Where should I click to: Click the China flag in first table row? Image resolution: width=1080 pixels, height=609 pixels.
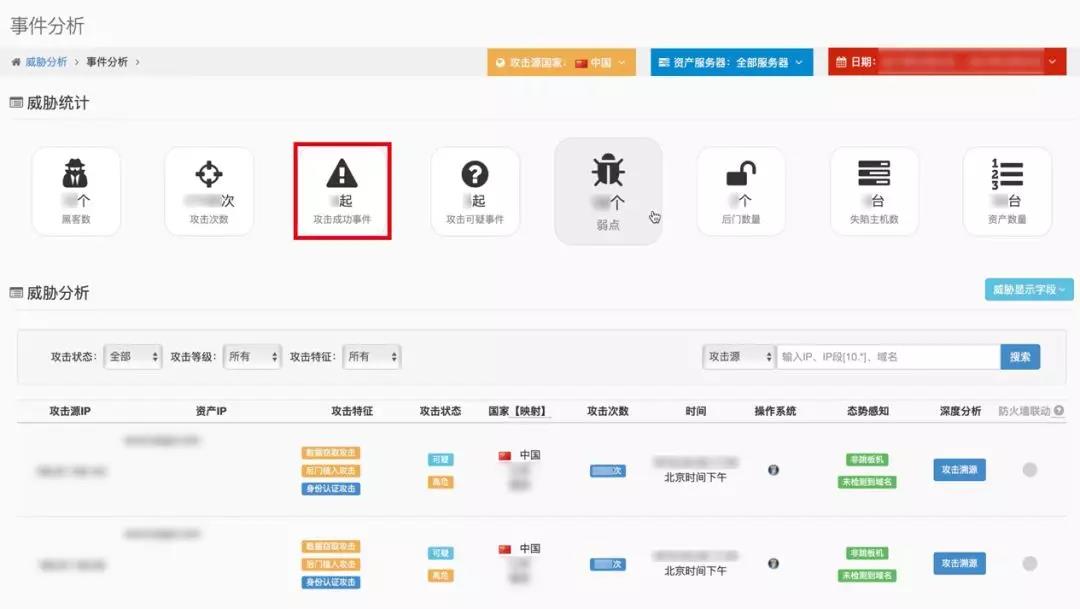pyautogui.click(x=505, y=455)
